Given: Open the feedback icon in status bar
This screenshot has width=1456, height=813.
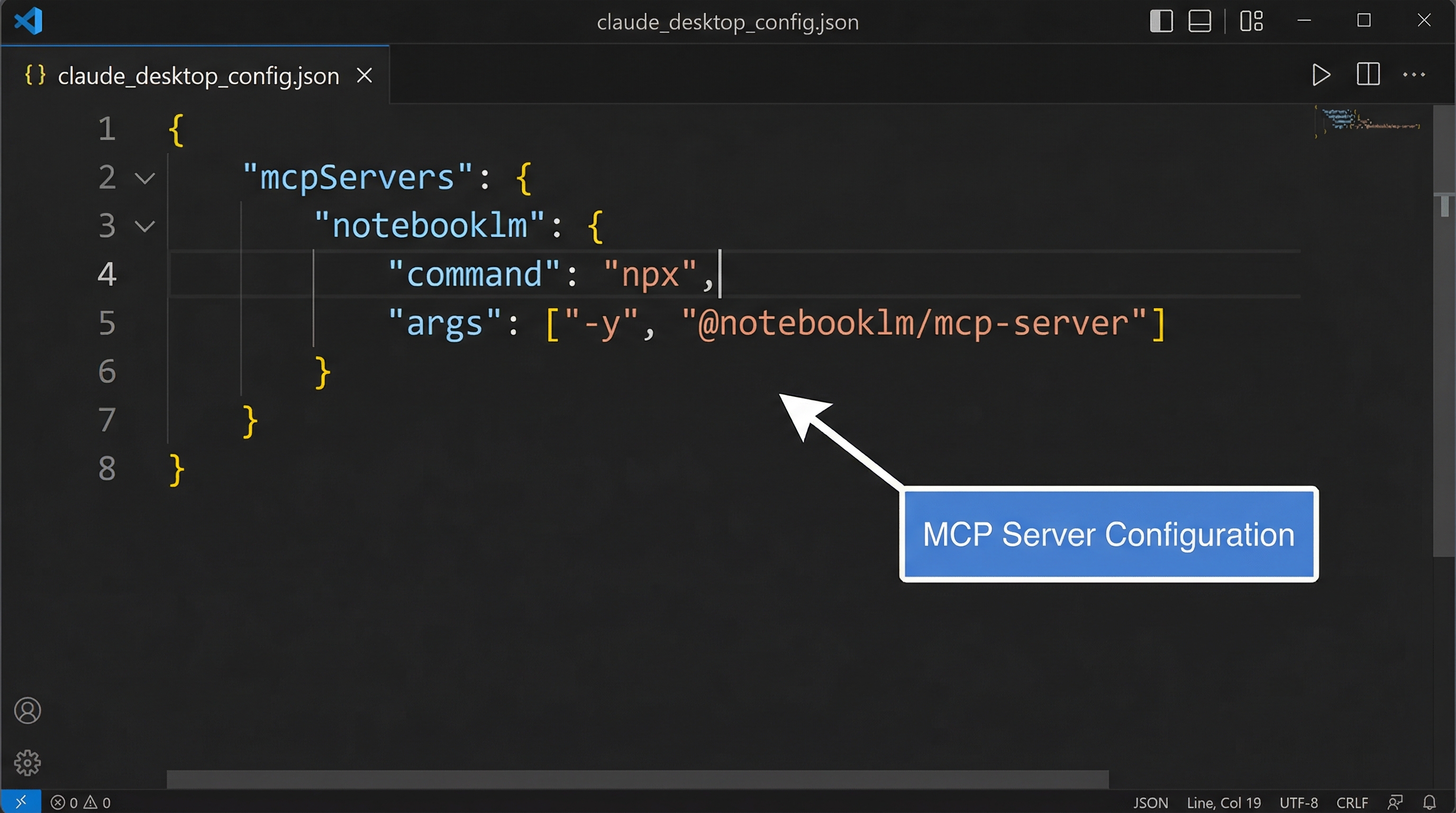Looking at the screenshot, I should click(x=1396, y=802).
